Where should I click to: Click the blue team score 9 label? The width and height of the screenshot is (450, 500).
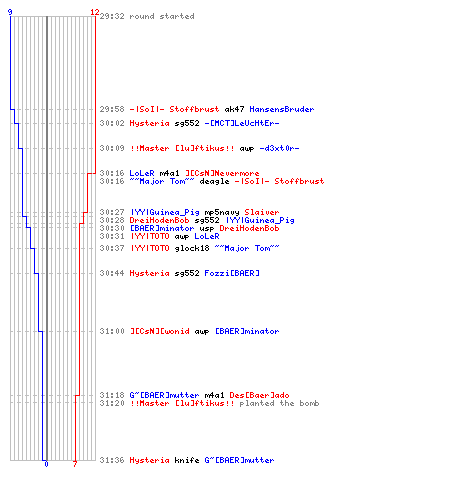(x=10, y=12)
